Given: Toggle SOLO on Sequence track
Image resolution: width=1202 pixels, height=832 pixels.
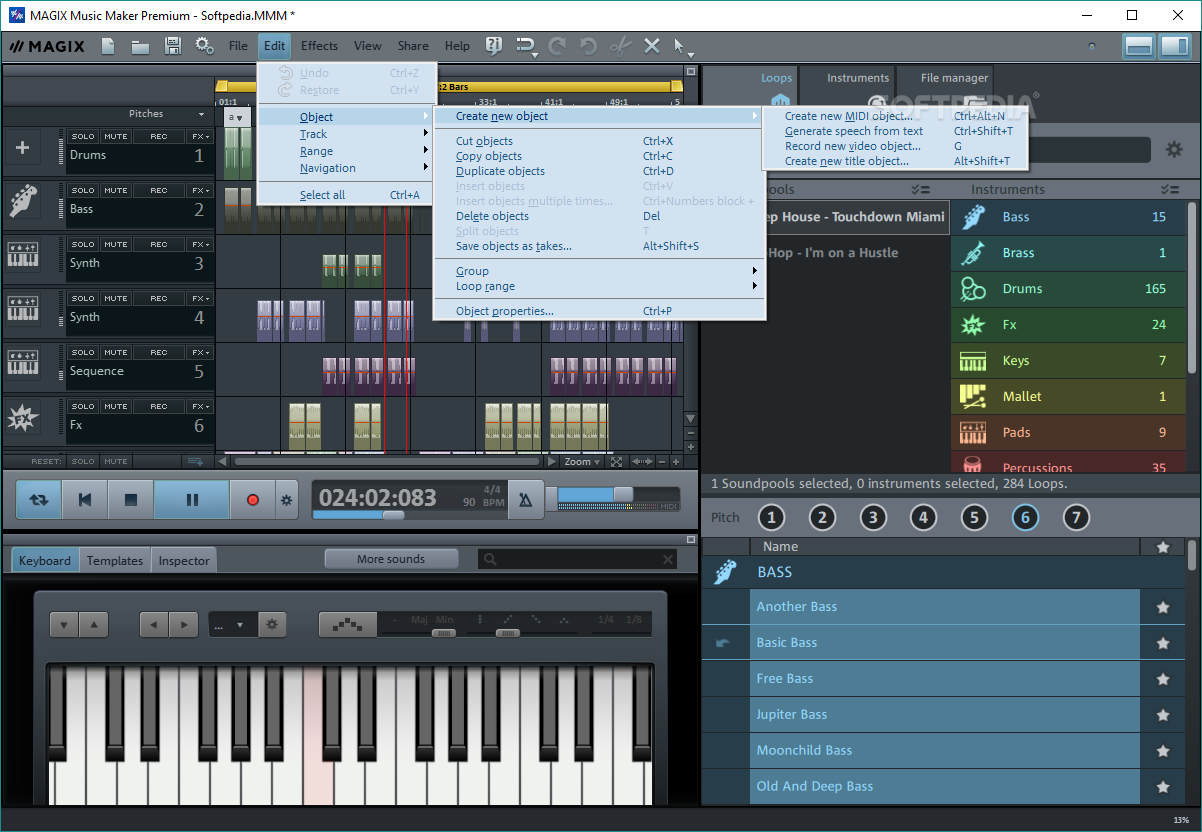Looking at the screenshot, I should click(x=83, y=352).
